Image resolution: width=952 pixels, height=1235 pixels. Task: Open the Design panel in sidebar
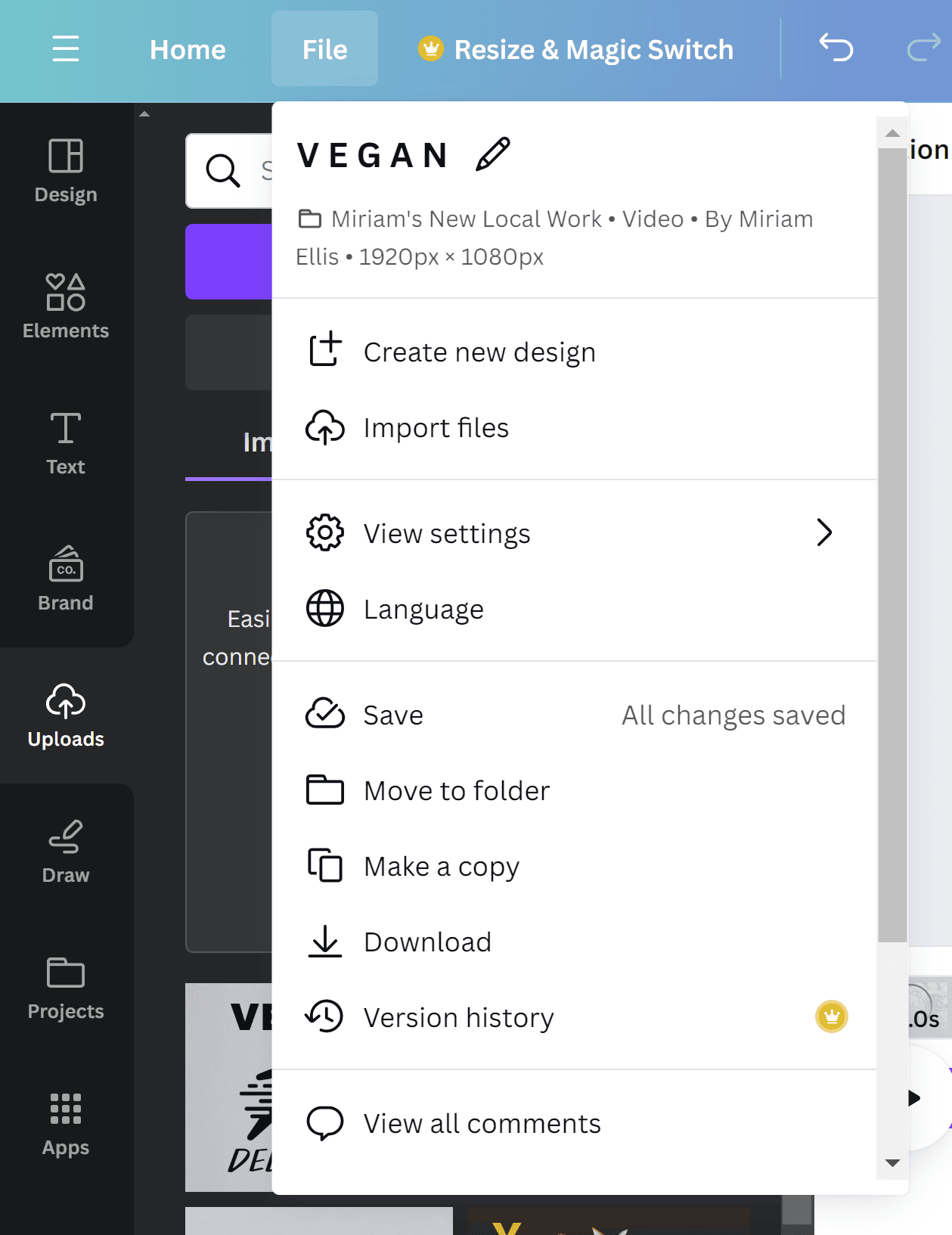tap(66, 170)
